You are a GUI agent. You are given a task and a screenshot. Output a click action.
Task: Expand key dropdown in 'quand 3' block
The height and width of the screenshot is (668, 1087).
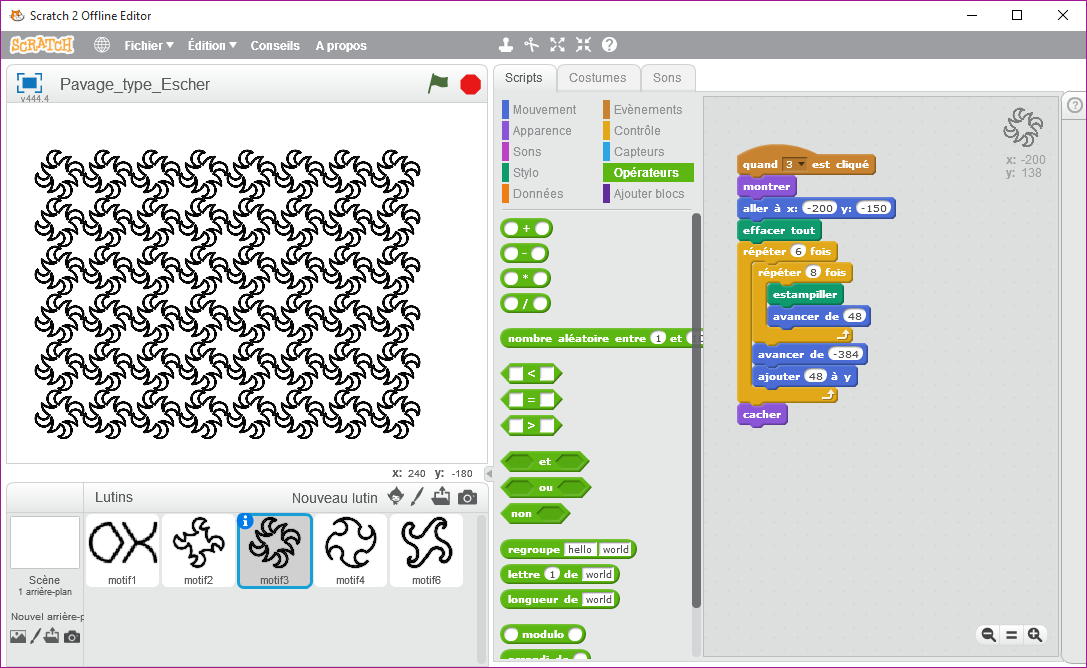[799, 164]
